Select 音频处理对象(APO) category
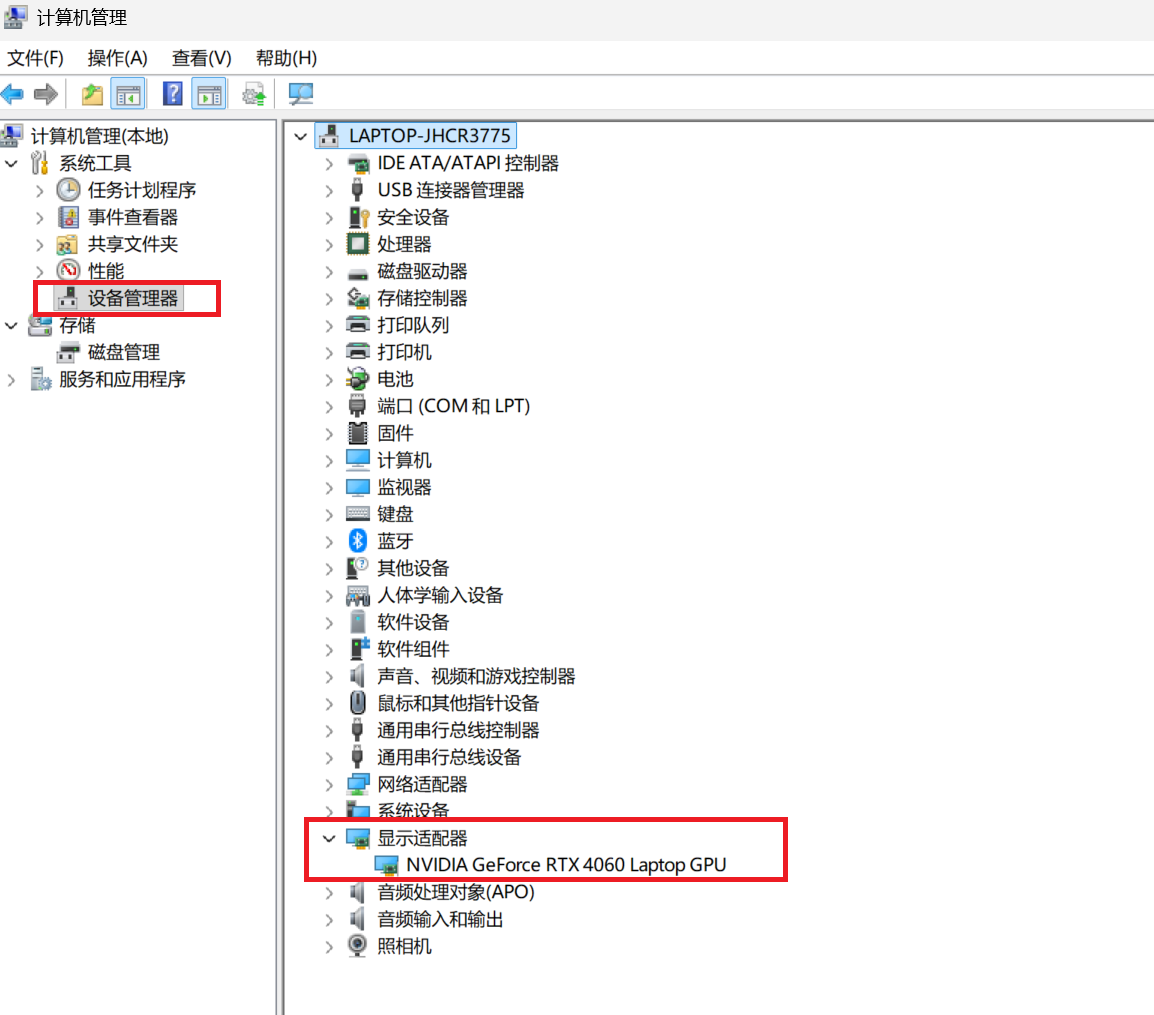This screenshot has height=1015, width=1154. [x=456, y=892]
